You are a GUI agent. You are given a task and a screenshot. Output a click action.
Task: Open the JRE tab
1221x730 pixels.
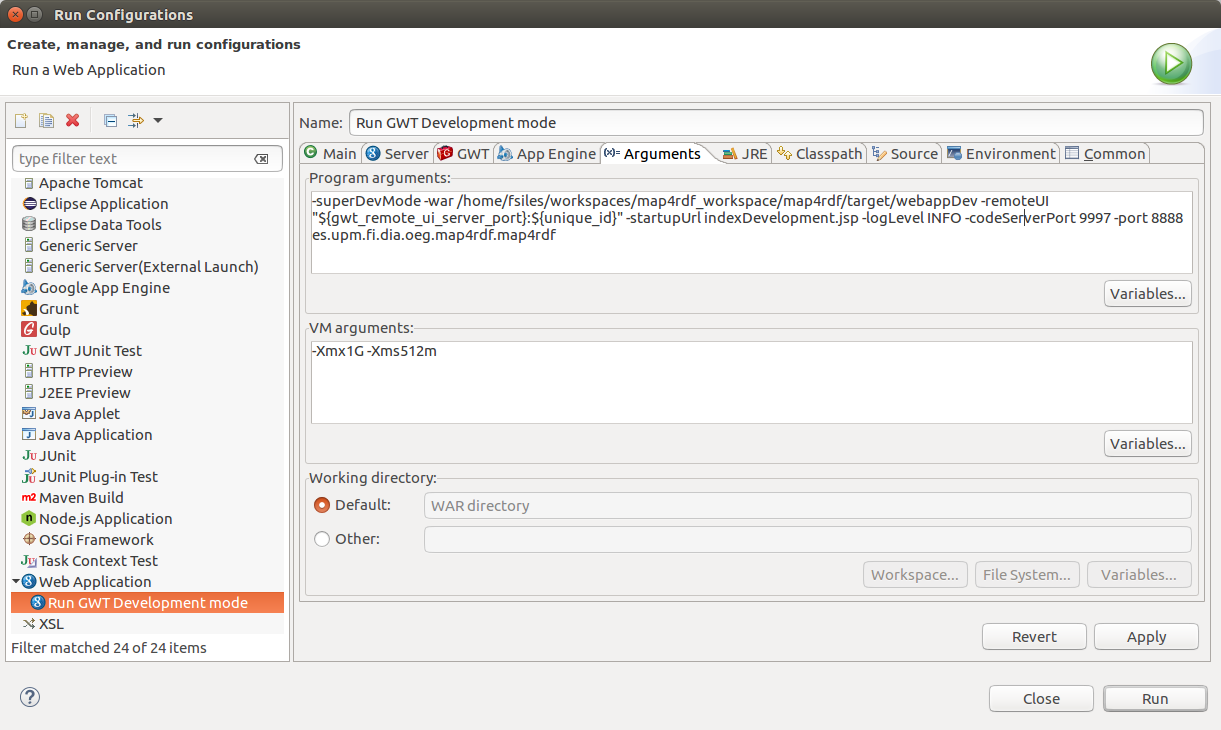[x=745, y=153]
